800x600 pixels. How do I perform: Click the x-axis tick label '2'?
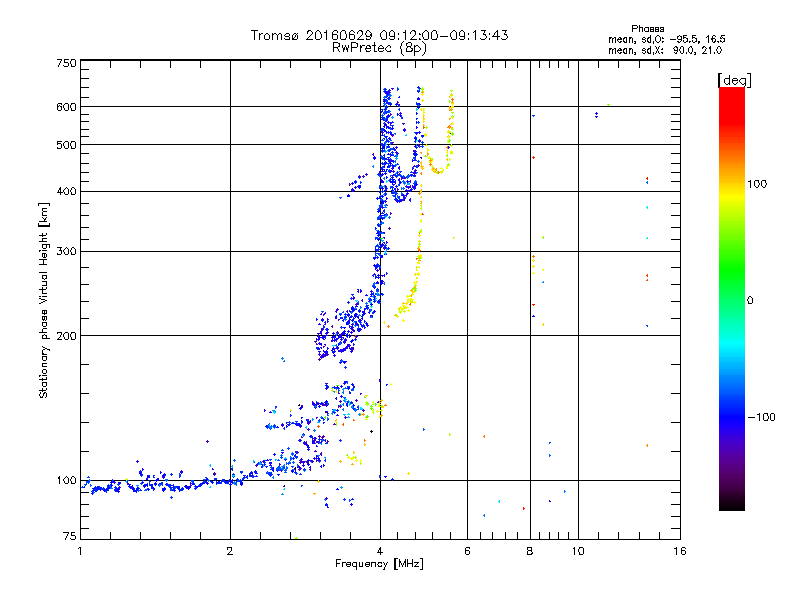pyautogui.click(x=230, y=551)
